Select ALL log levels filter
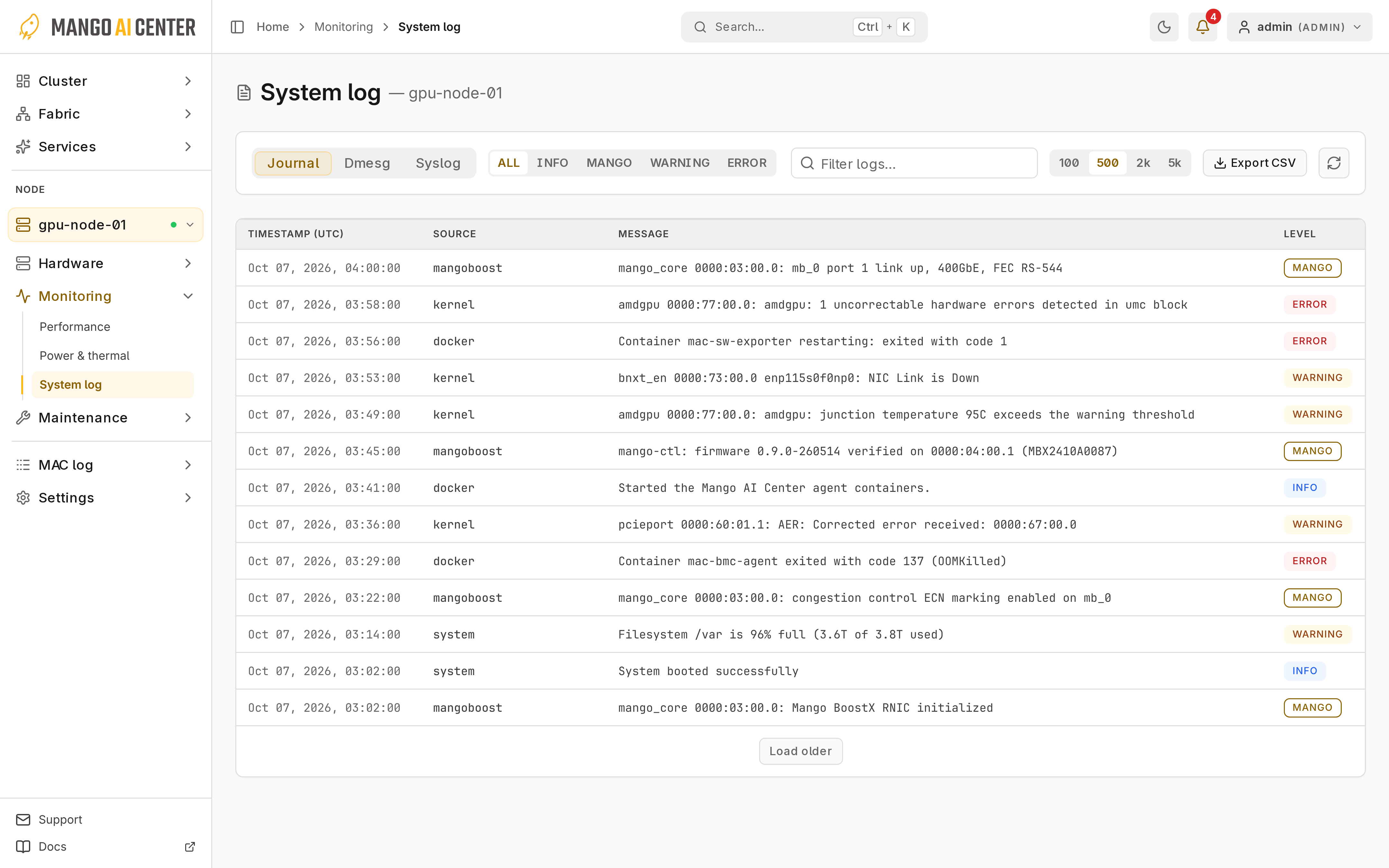 pyautogui.click(x=509, y=163)
